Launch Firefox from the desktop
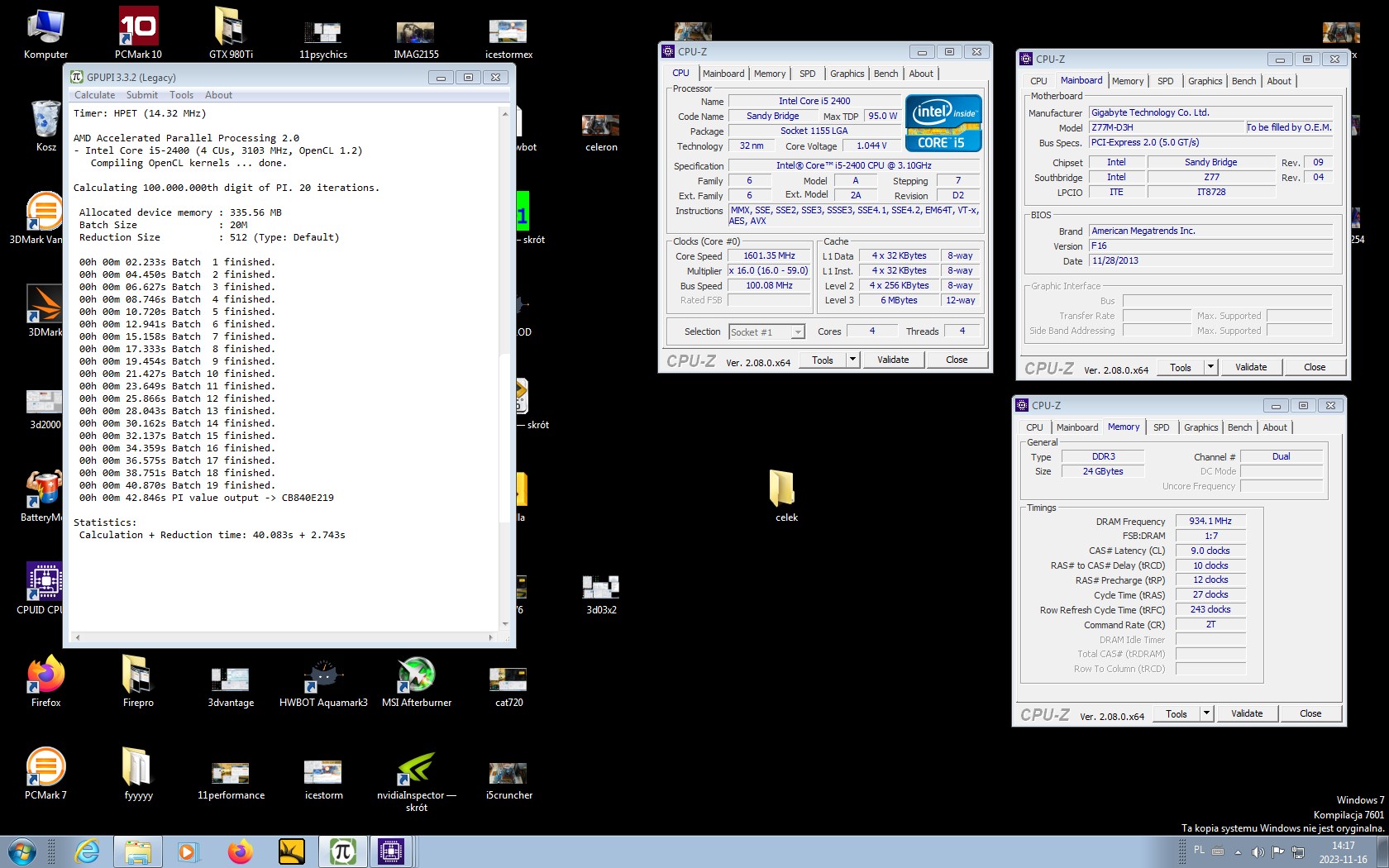The image size is (1389, 868). [45, 682]
